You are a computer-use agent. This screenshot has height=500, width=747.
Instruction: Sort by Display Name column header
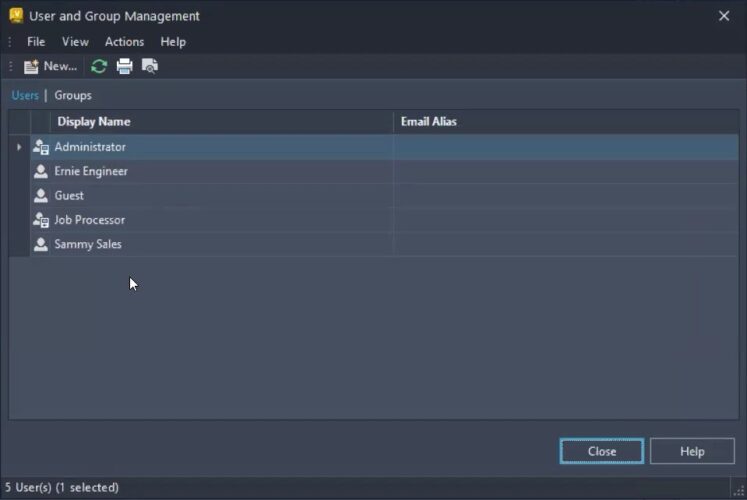[222, 121]
